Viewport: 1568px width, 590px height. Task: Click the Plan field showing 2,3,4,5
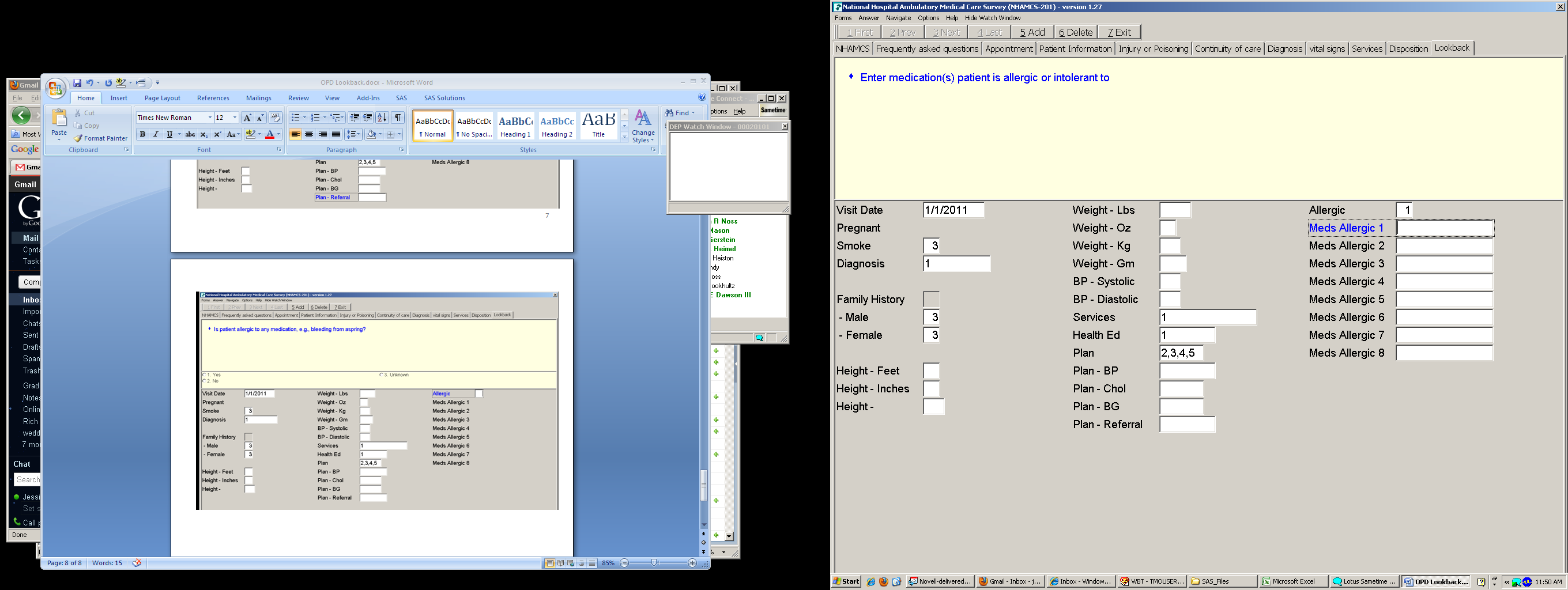[x=1181, y=353]
